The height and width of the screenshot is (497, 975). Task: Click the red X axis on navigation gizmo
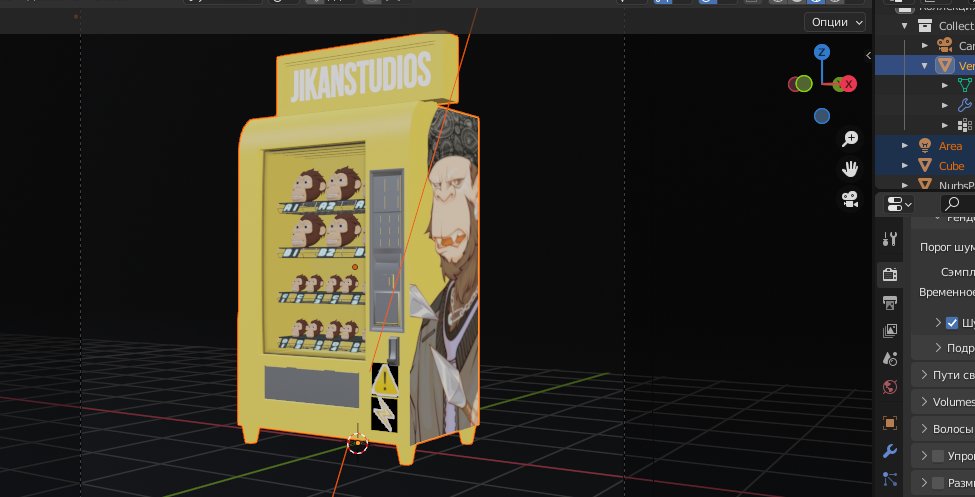click(849, 83)
